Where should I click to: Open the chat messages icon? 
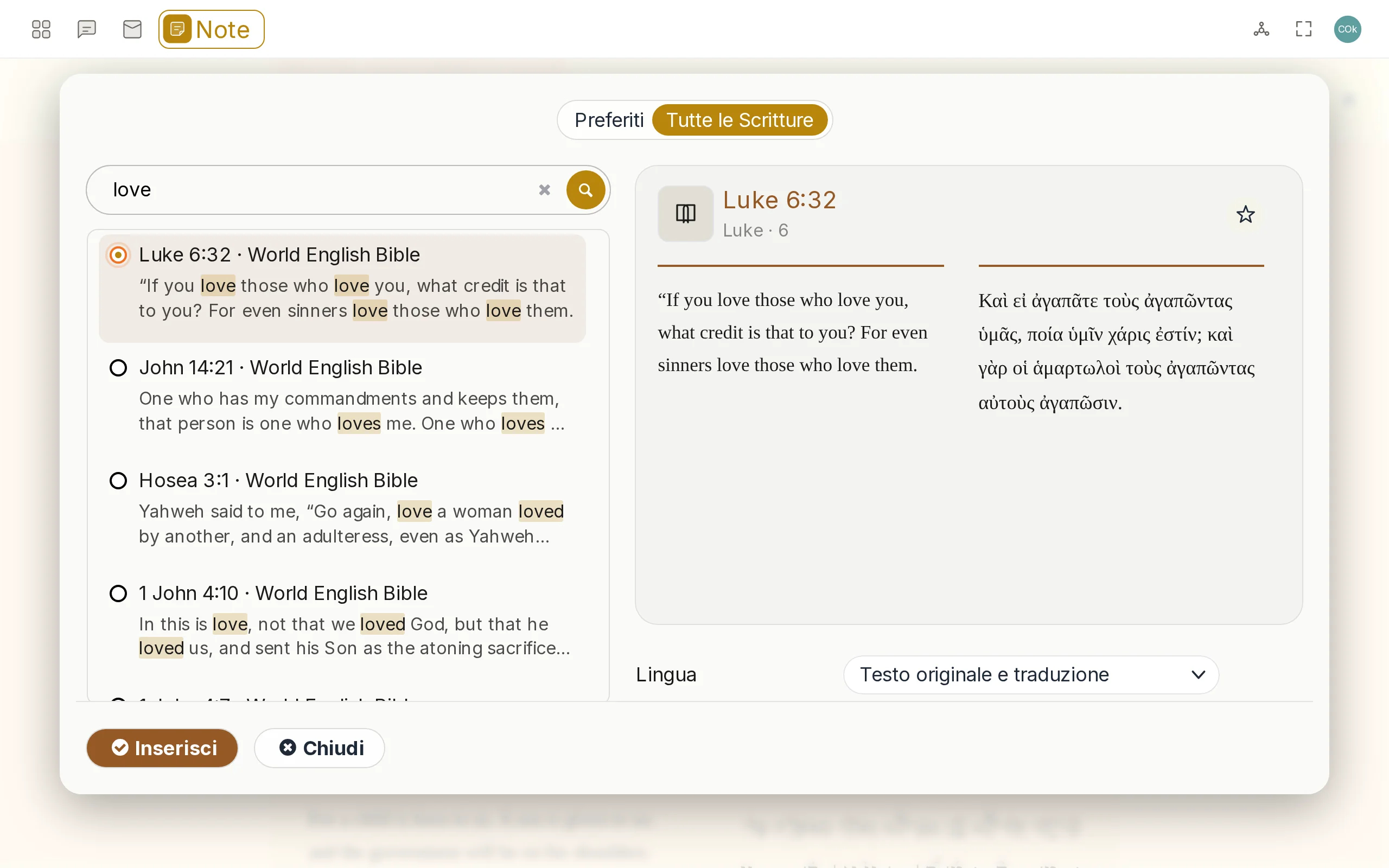tap(87, 29)
